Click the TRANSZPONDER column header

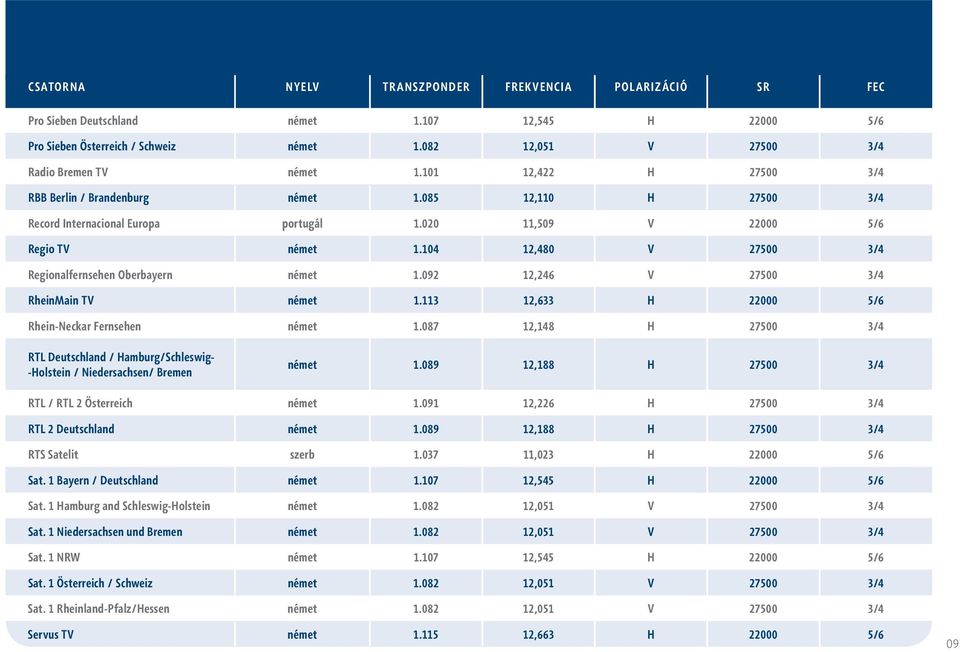(x=426, y=87)
